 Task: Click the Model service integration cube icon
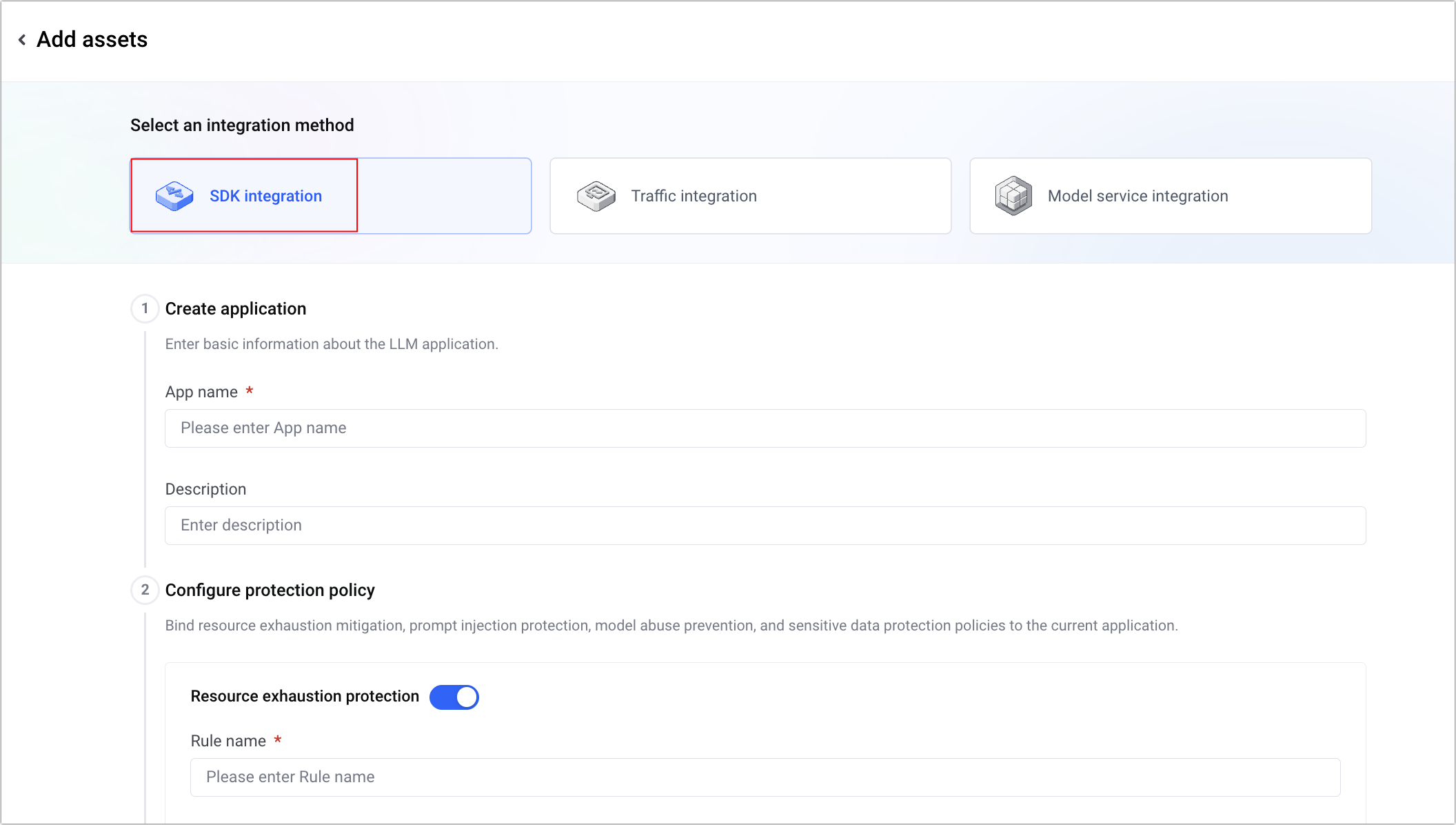pyautogui.click(x=1013, y=196)
